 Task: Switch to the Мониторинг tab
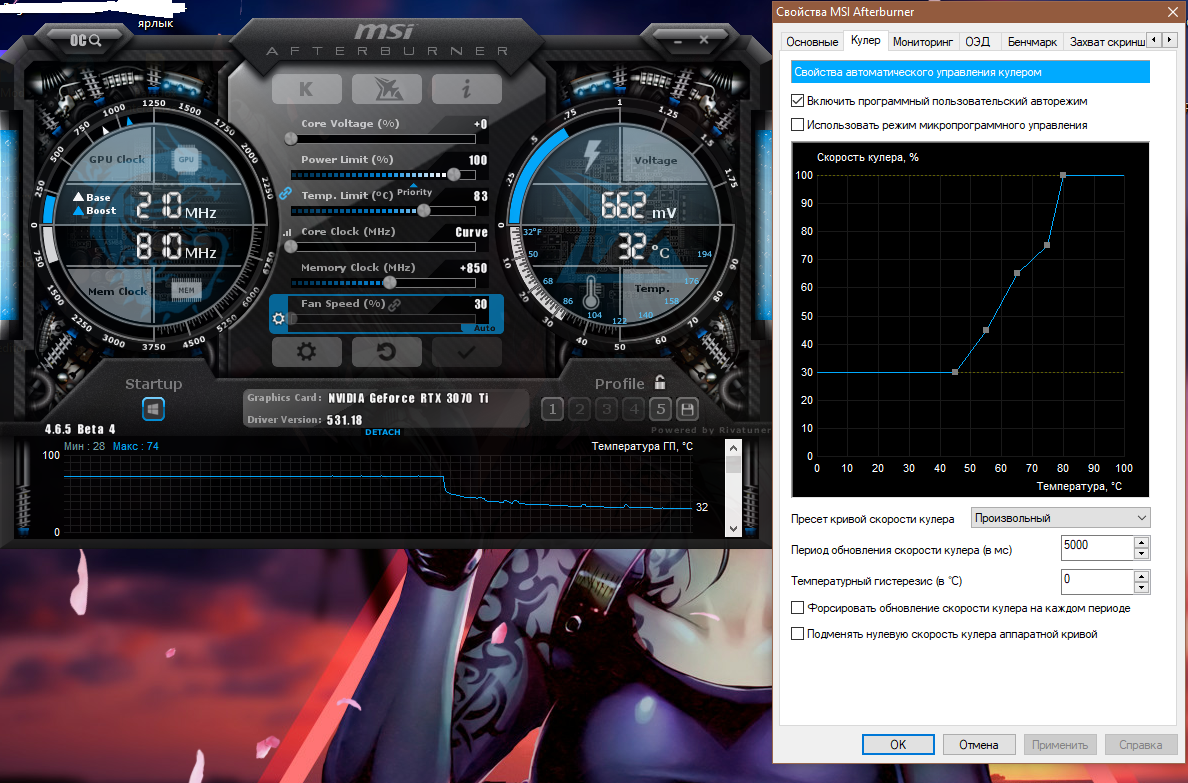click(x=923, y=42)
